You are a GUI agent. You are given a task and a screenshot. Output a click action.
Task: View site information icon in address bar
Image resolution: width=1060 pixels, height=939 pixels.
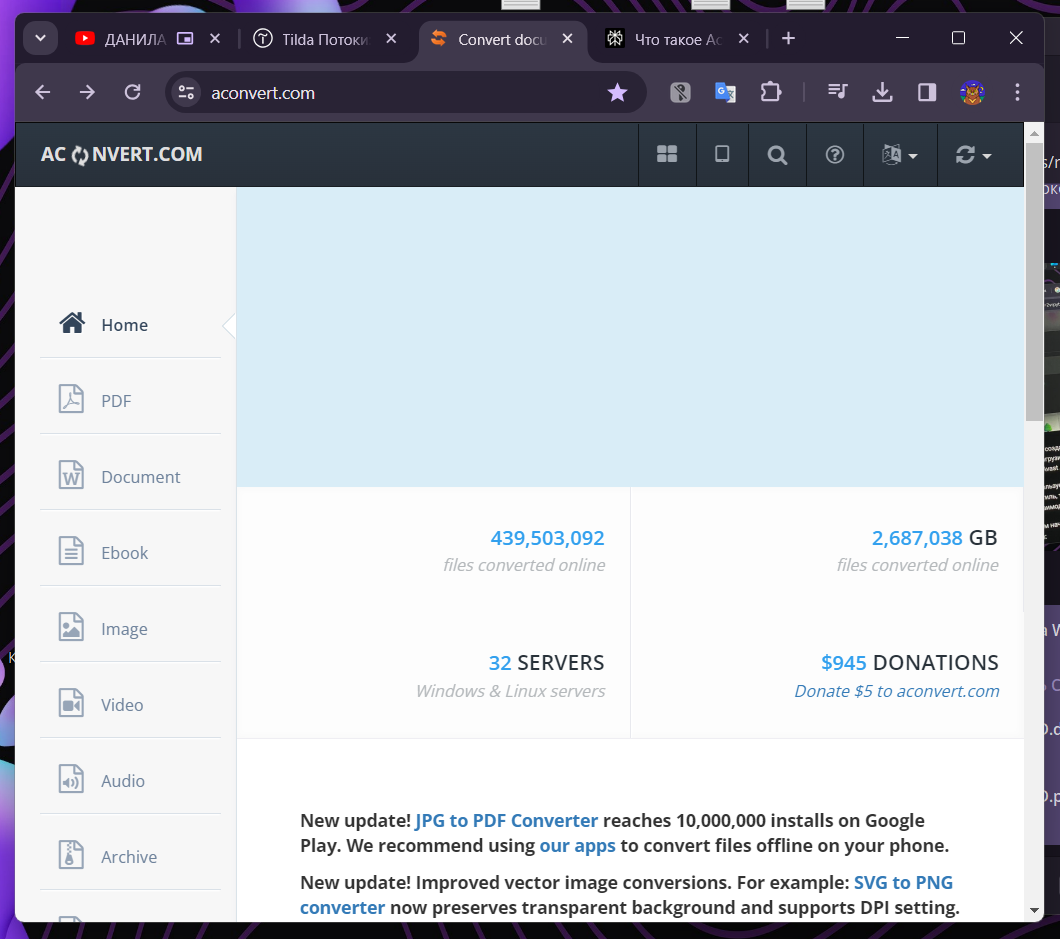click(x=186, y=93)
